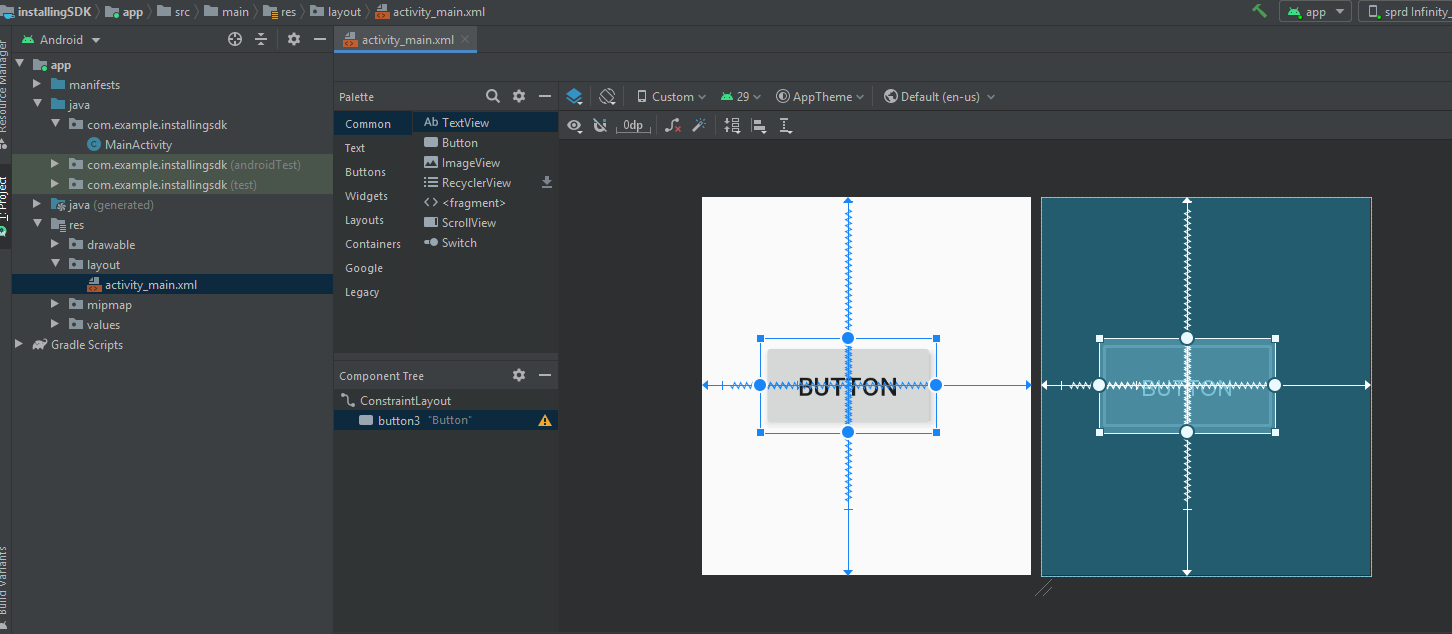
Task: Select Button in the palette list
Action: point(459,143)
